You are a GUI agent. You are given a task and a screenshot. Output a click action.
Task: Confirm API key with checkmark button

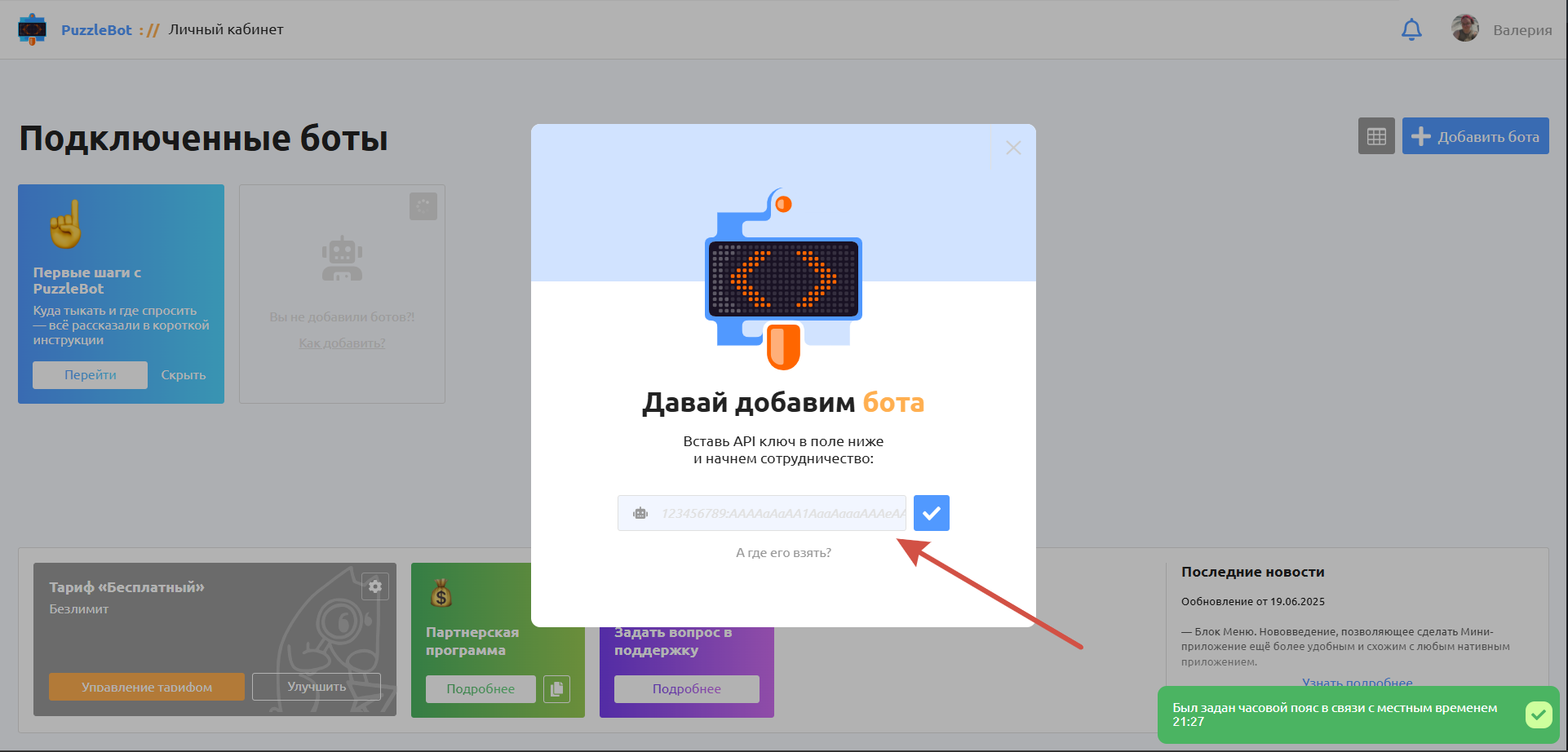click(931, 513)
